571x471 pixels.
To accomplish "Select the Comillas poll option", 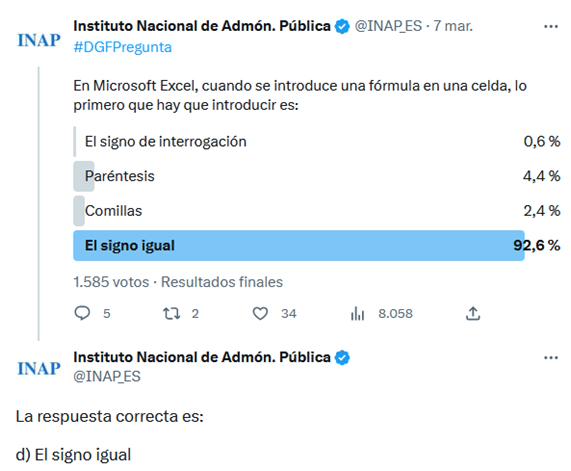I will pyautogui.click(x=316, y=211).
